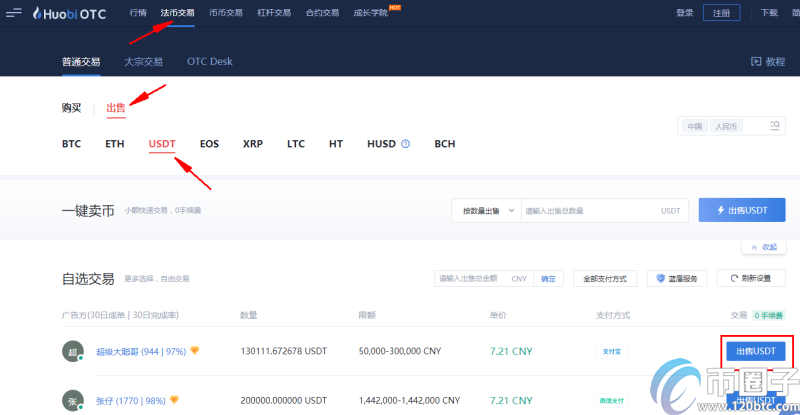This screenshot has width=800, height=415.
Task: Open the hamburger menu at top left
Action: tap(14, 13)
